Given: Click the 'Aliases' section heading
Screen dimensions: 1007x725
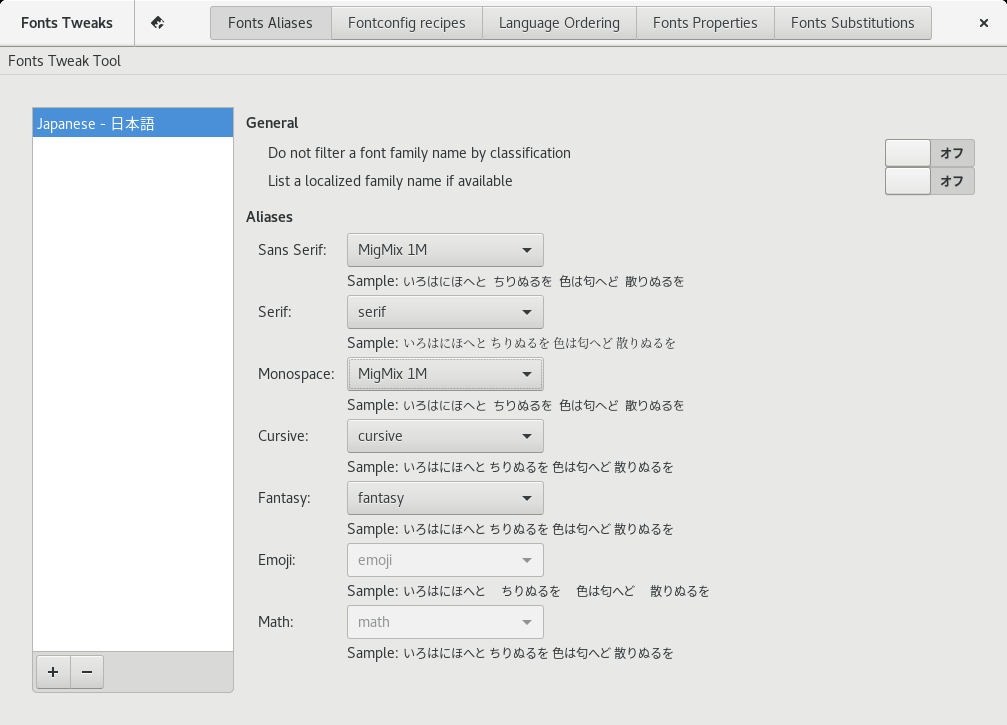Looking at the screenshot, I should tap(269, 217).
